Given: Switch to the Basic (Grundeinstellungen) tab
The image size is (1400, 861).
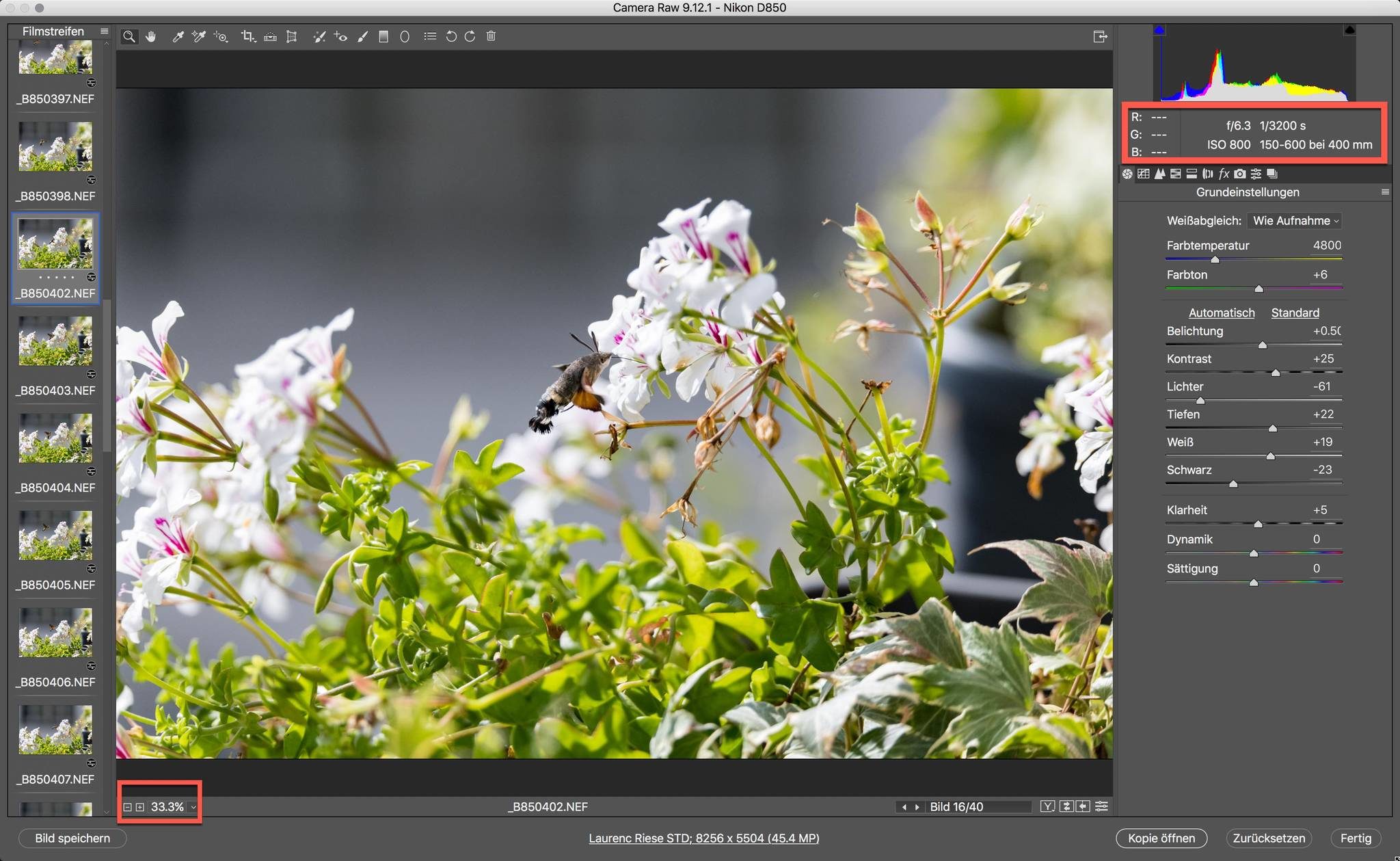Looking at the screenshot, I should click(1127, 174).
